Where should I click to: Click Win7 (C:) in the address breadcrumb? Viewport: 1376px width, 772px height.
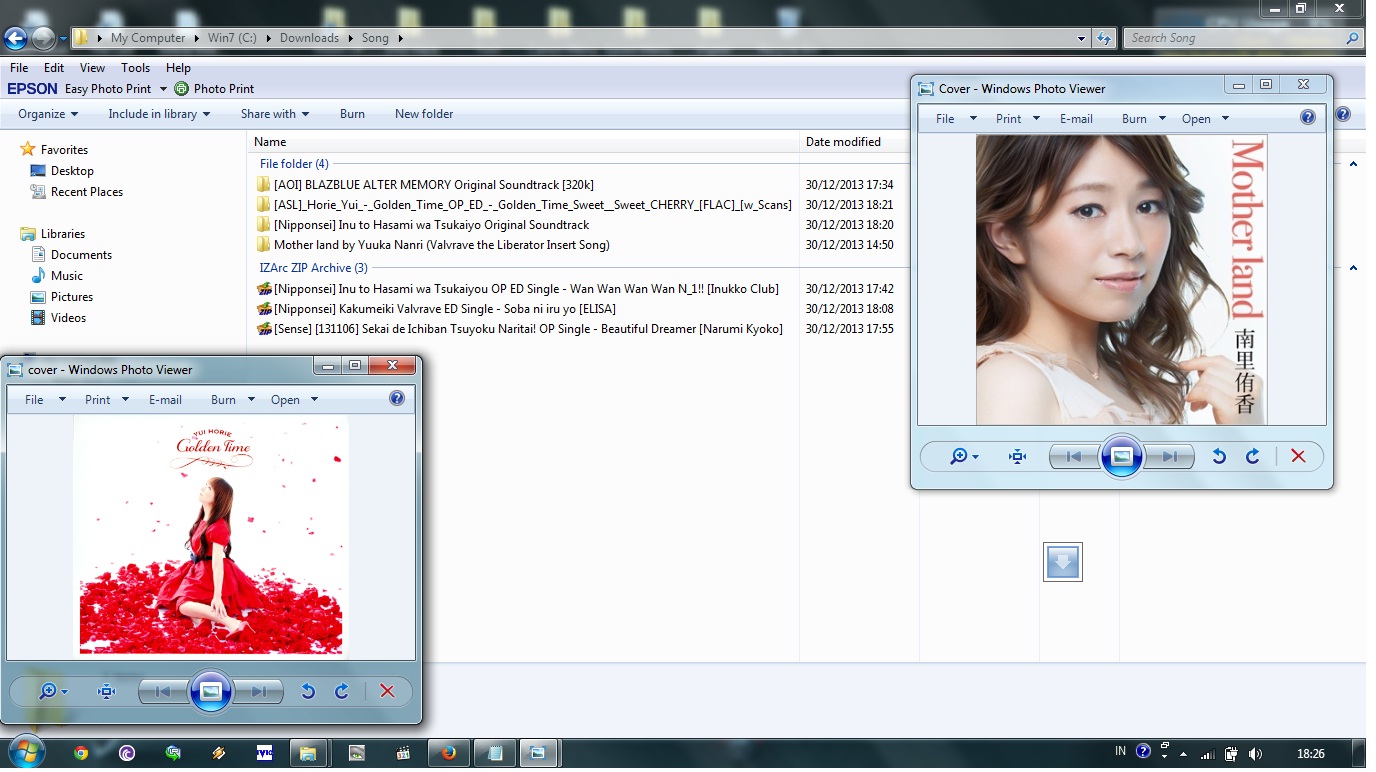[232, 39]
